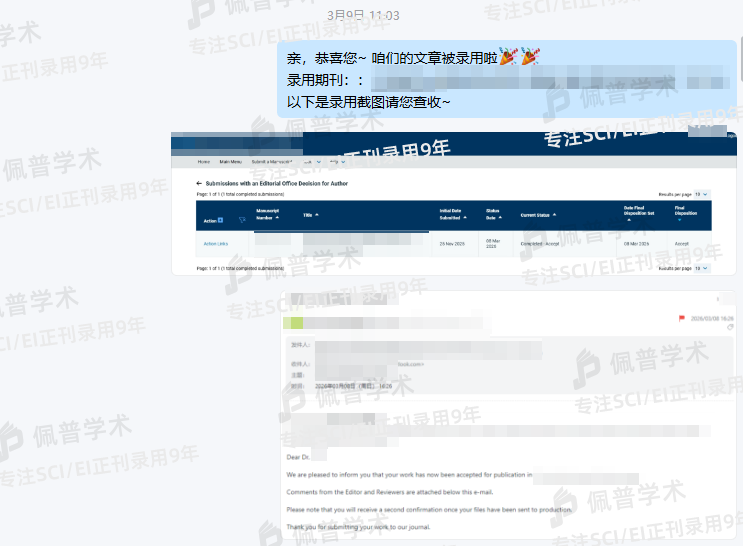Sort by Current Status column arrow
Image resolution: width=743 pixels, height=546 pixels.
click(554, 215)
